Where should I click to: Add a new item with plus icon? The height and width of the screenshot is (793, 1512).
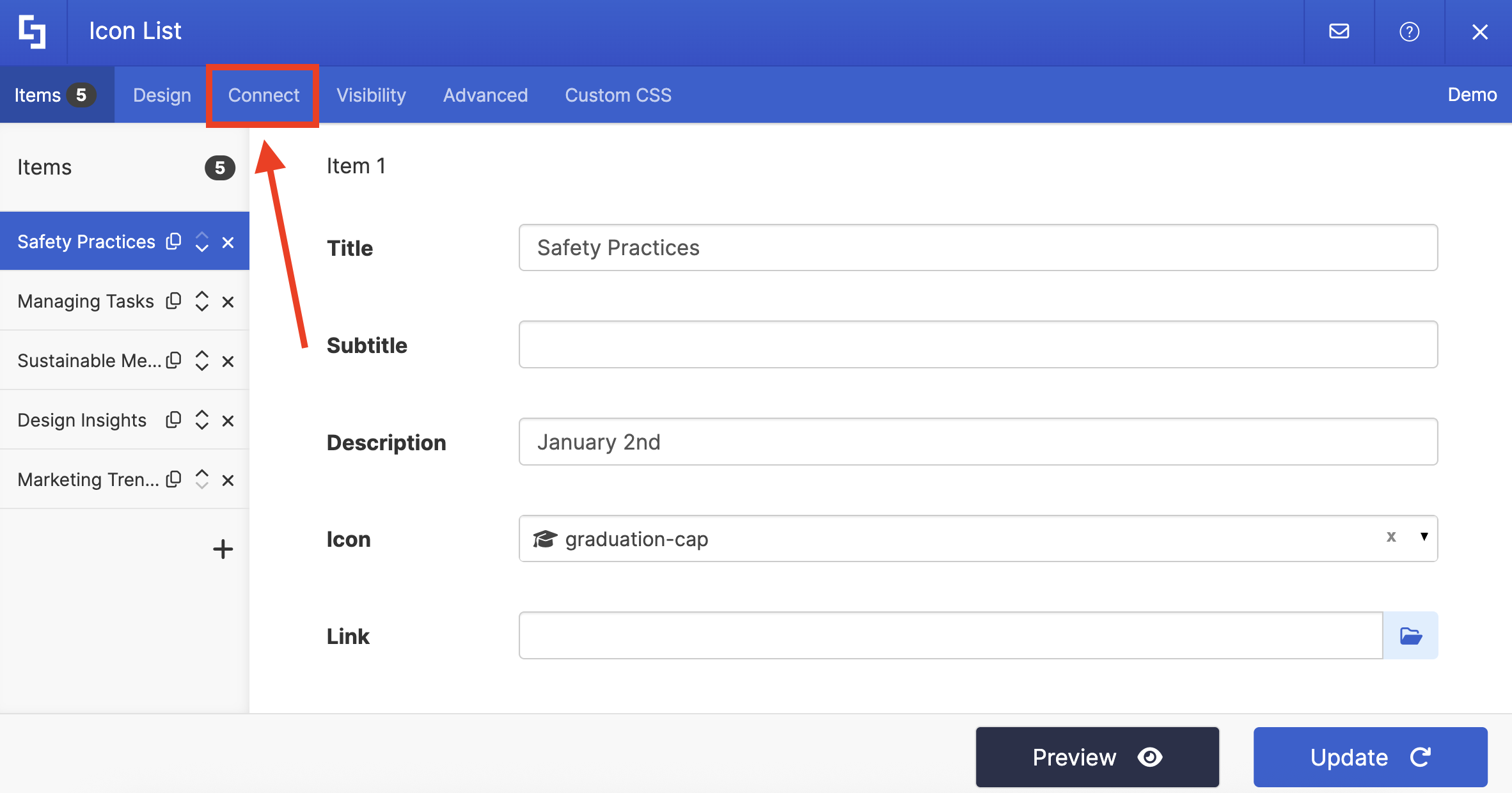223,549
